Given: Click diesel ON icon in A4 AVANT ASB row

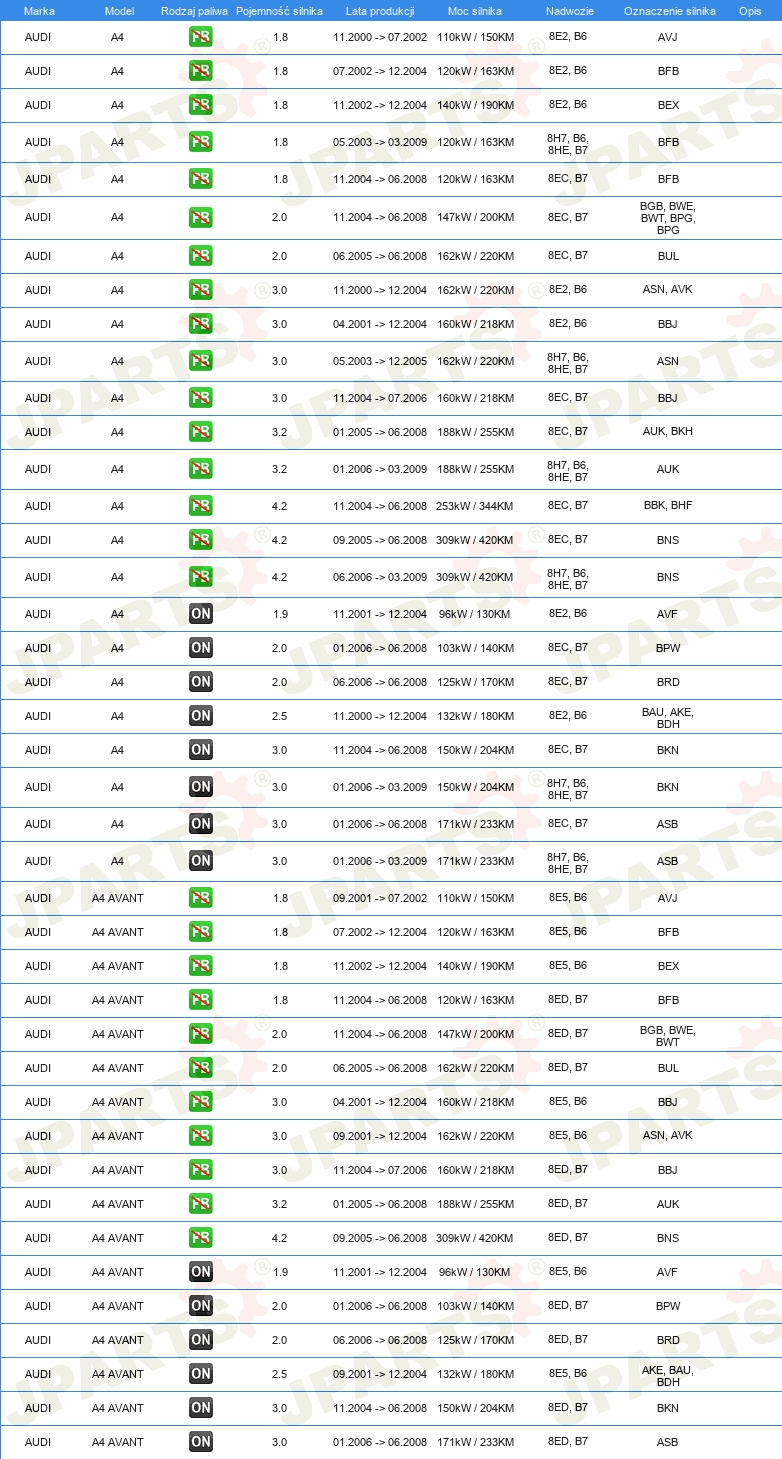Looking at the screenshot, I should [201, 1442].
